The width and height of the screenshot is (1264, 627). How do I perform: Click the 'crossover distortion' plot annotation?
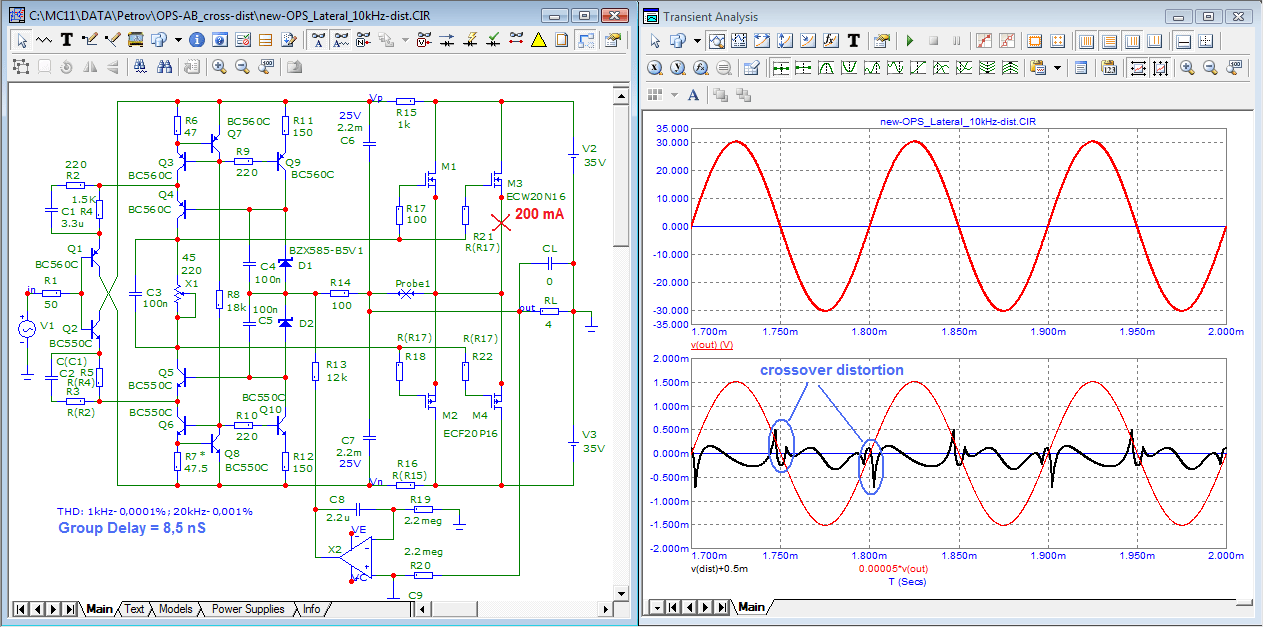[831, 370]
